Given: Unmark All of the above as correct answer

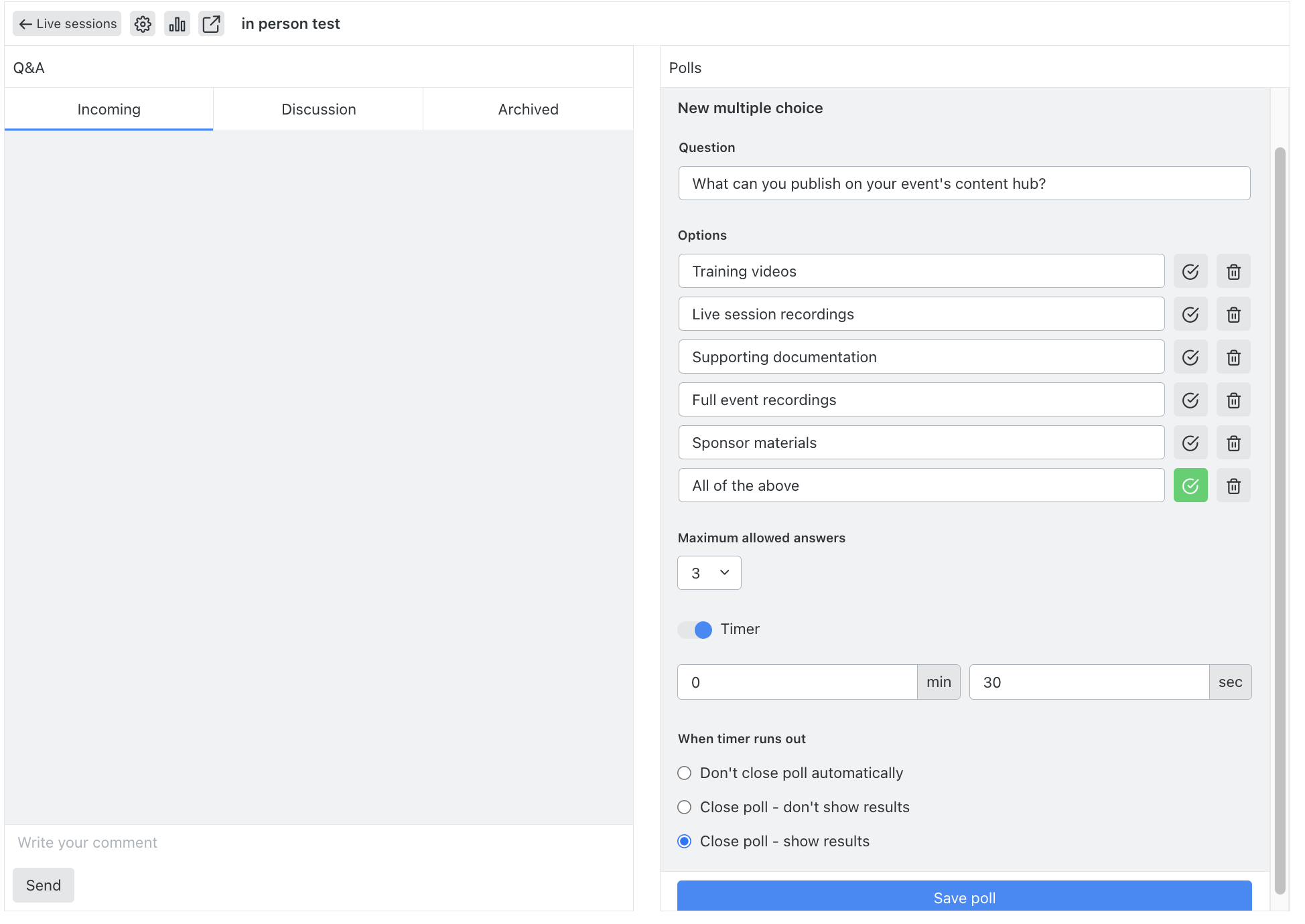Looking at the screenshot, I should 1190,485.
